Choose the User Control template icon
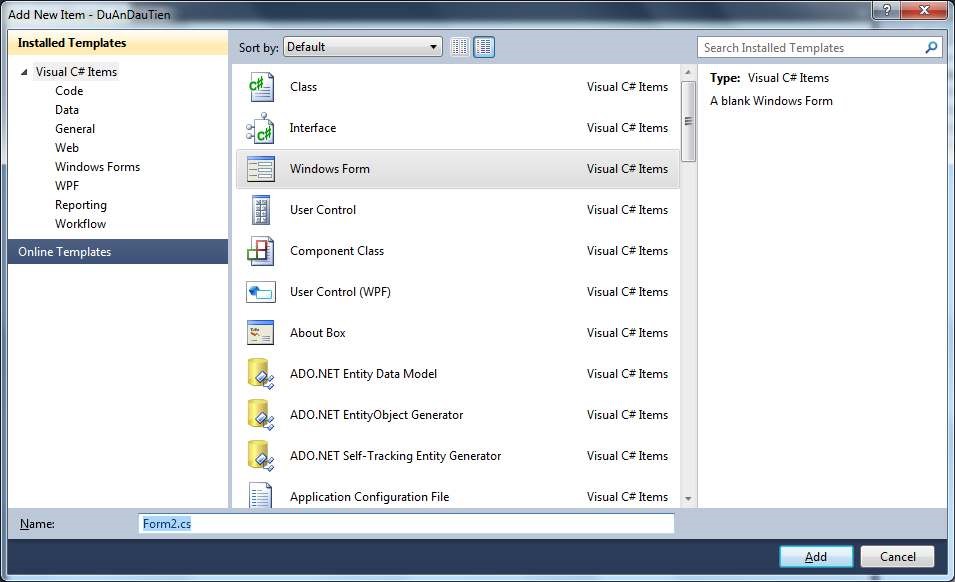 [x=260, y=210]
